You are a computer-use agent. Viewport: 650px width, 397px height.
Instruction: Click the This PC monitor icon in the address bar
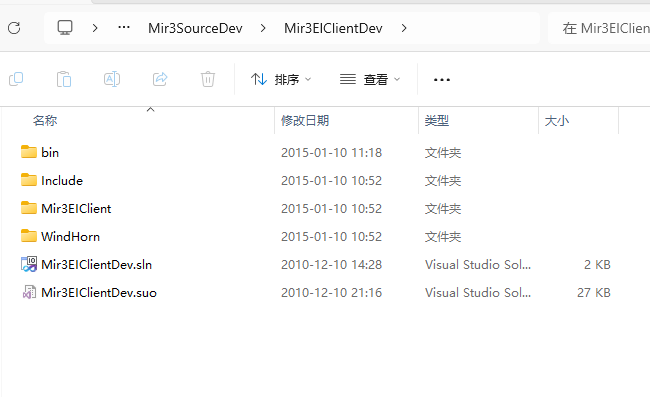65,28
